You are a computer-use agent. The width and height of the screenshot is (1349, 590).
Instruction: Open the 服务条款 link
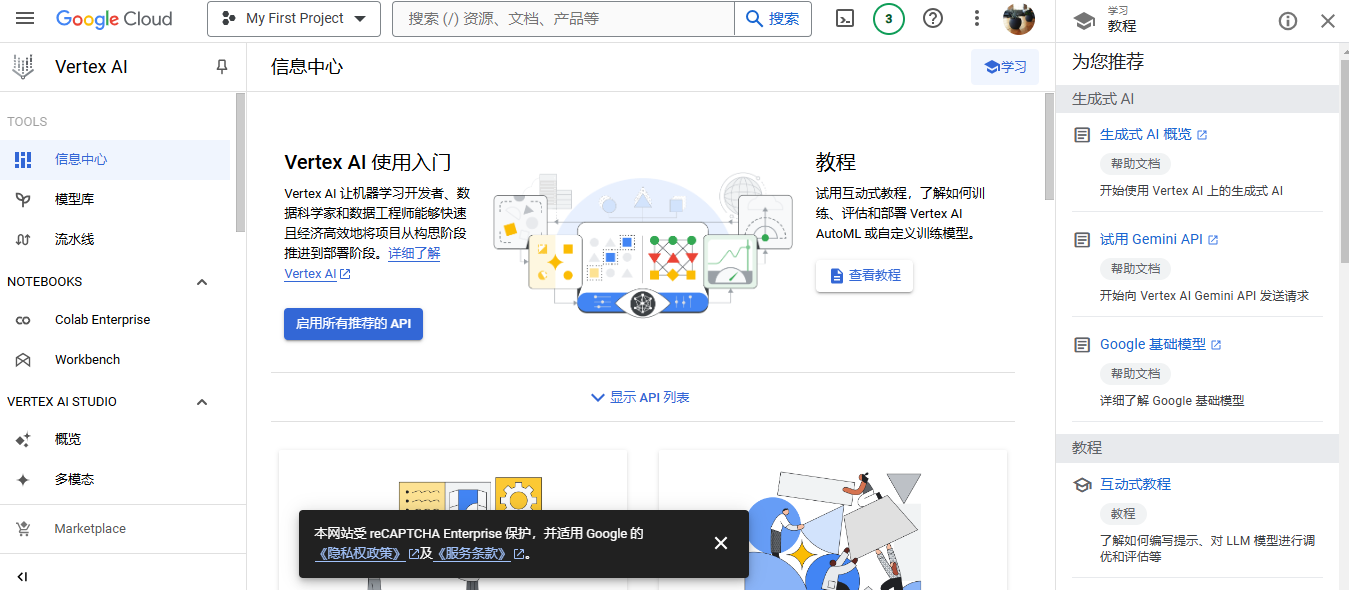[x=478, y=553]
